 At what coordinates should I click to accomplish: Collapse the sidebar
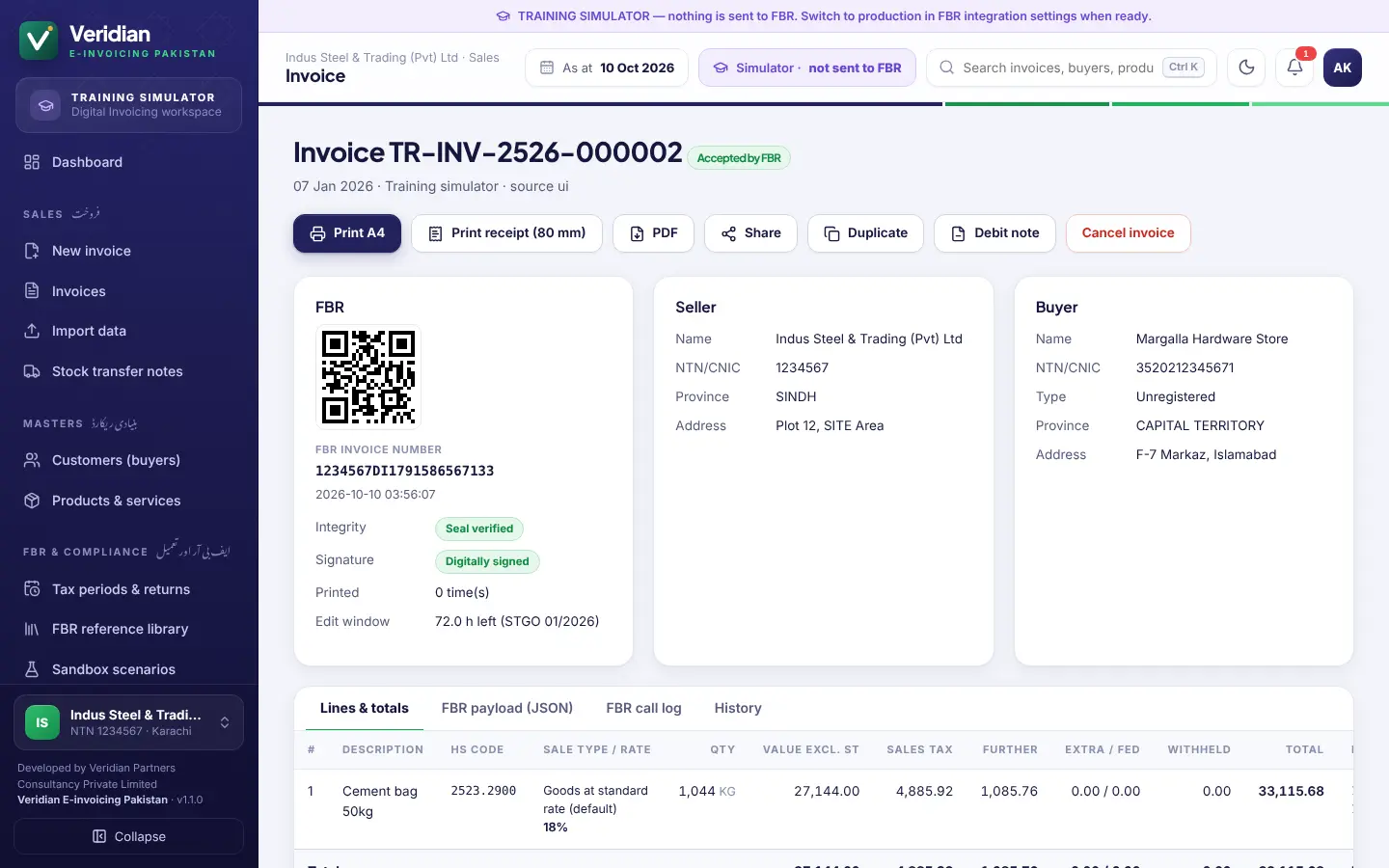(129, 836)
